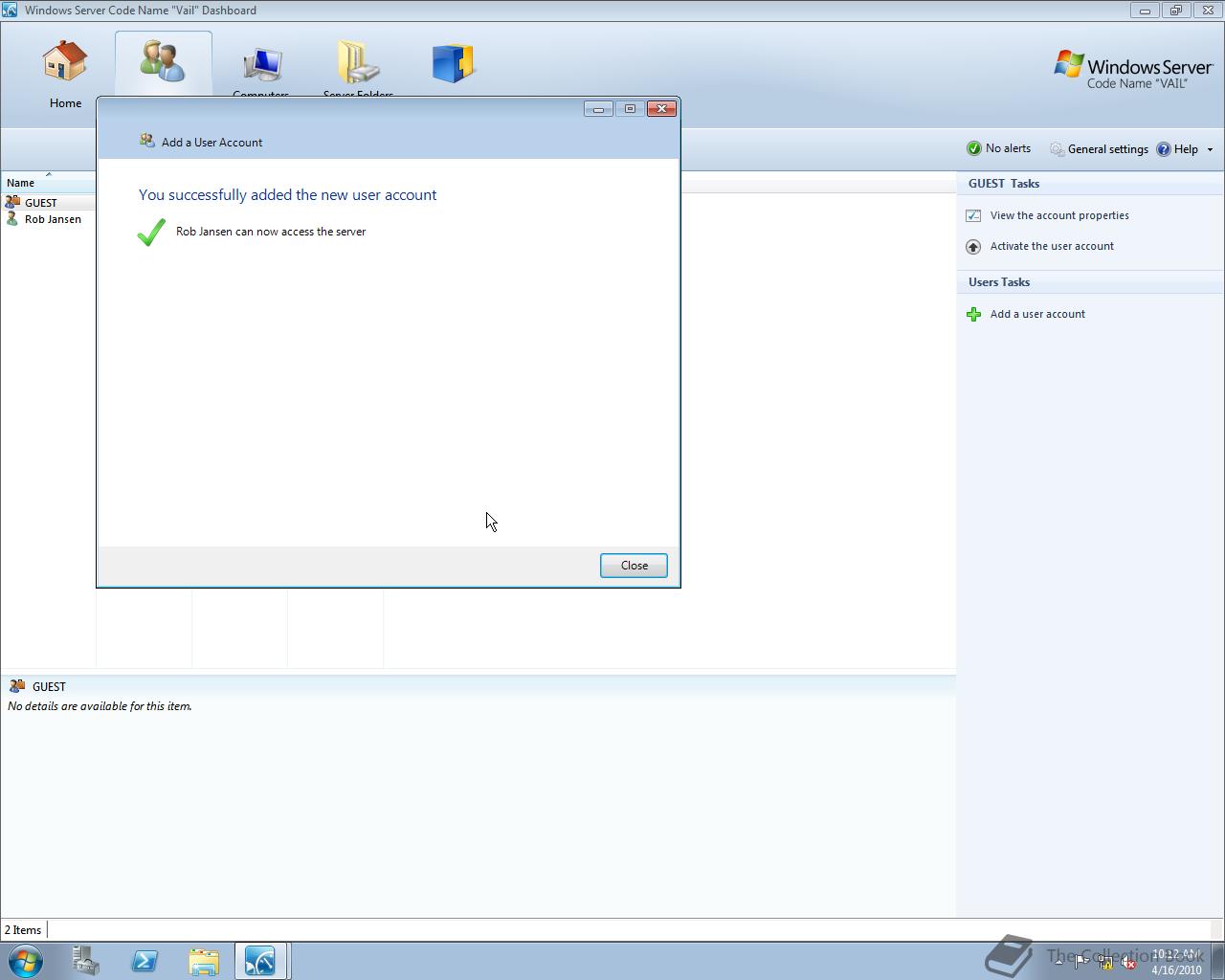
Task: Minimize the Add a User Account dialog
Action: point(598,109)
